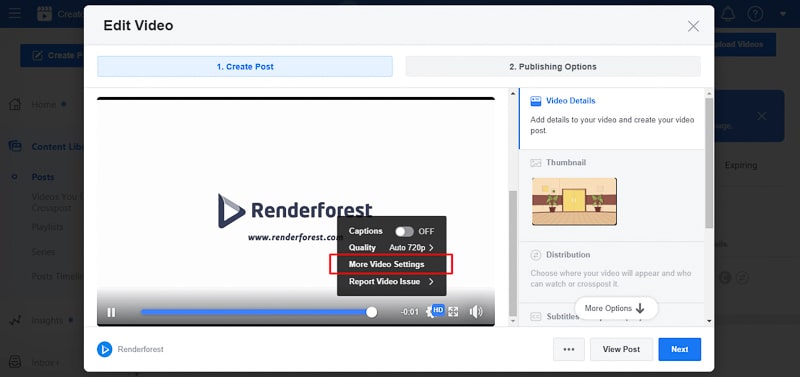Open help question icon in background page
800x377 pixels.
pyautogui.click(x=755, y=14)
